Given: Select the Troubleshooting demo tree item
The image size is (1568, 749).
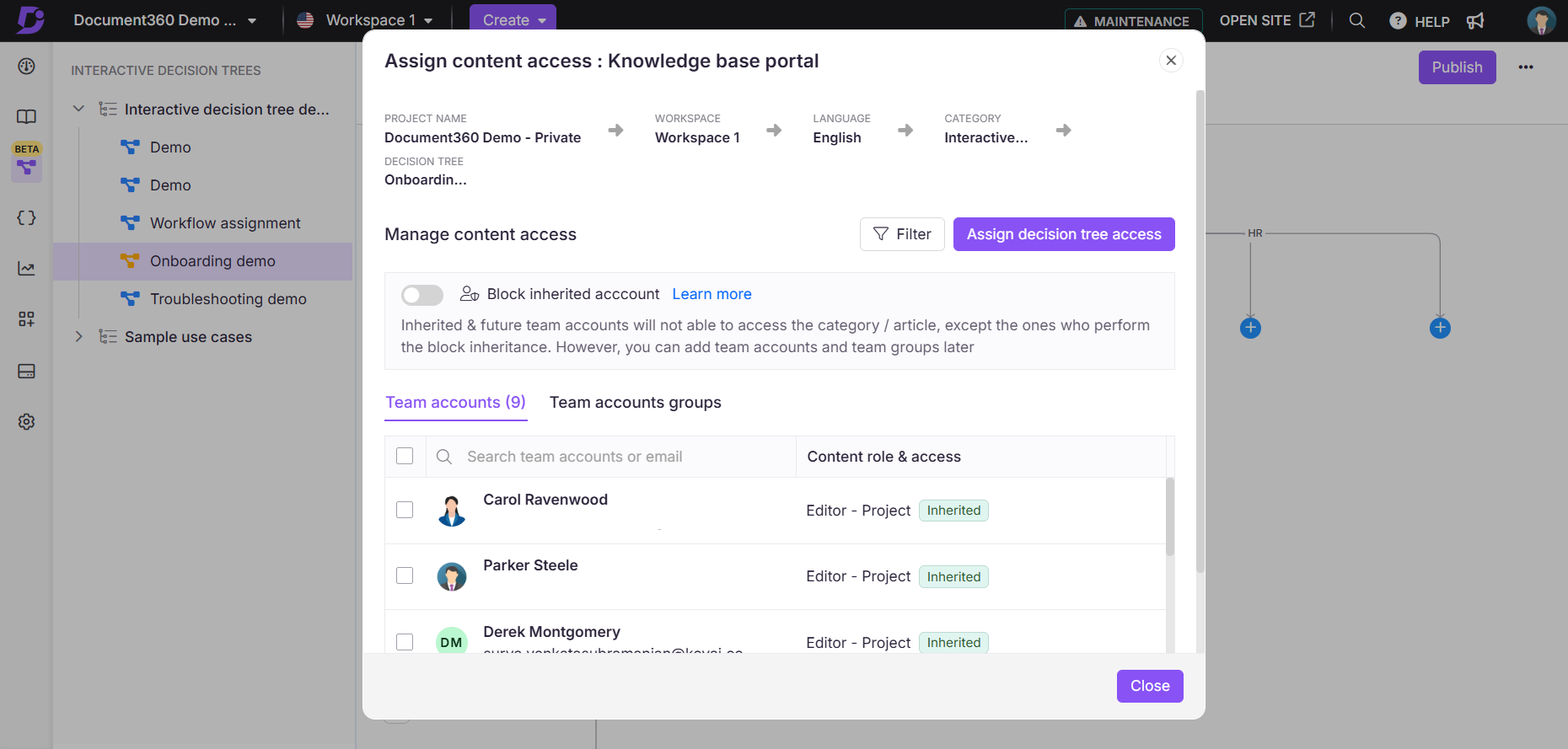Looking at the screenshot, I should tap(228, 298).
